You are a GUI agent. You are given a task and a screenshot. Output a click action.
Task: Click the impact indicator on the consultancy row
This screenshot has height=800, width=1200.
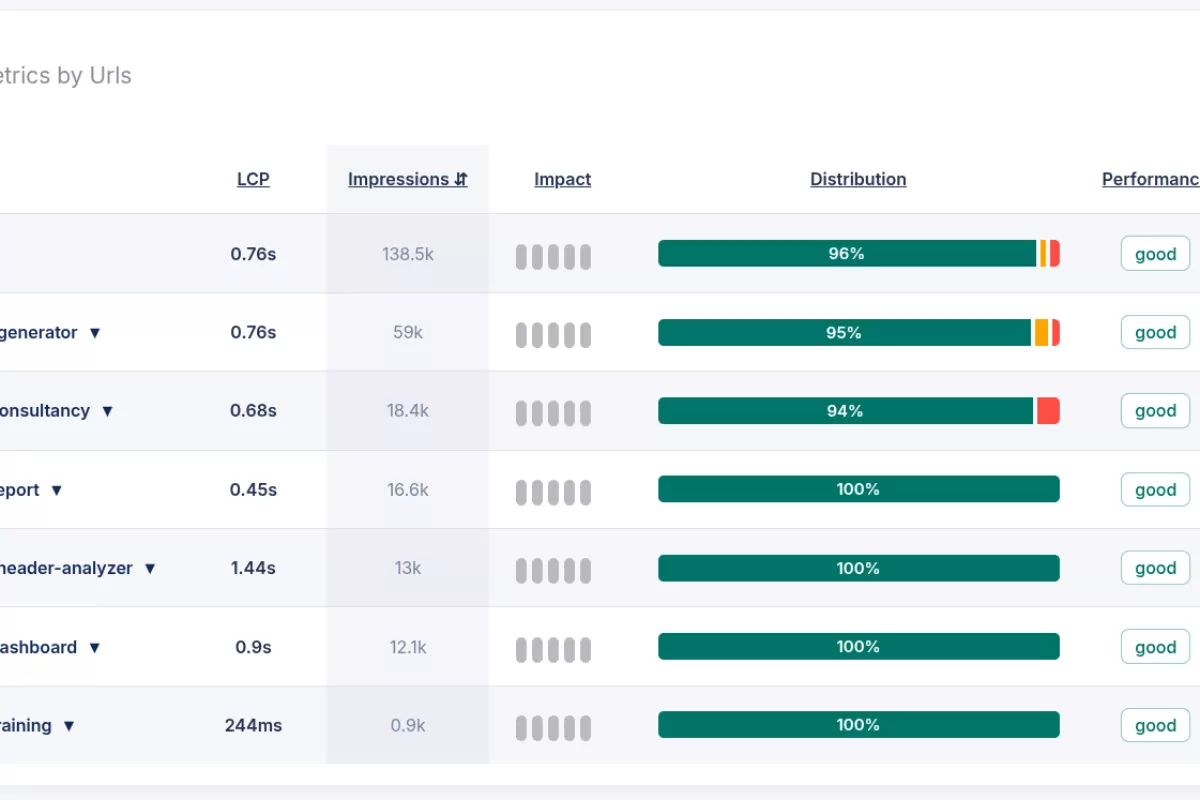pyautogui.click(x=552, y=412)
